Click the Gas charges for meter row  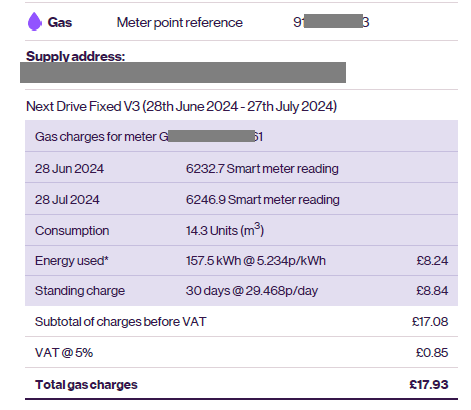[241, 136]
